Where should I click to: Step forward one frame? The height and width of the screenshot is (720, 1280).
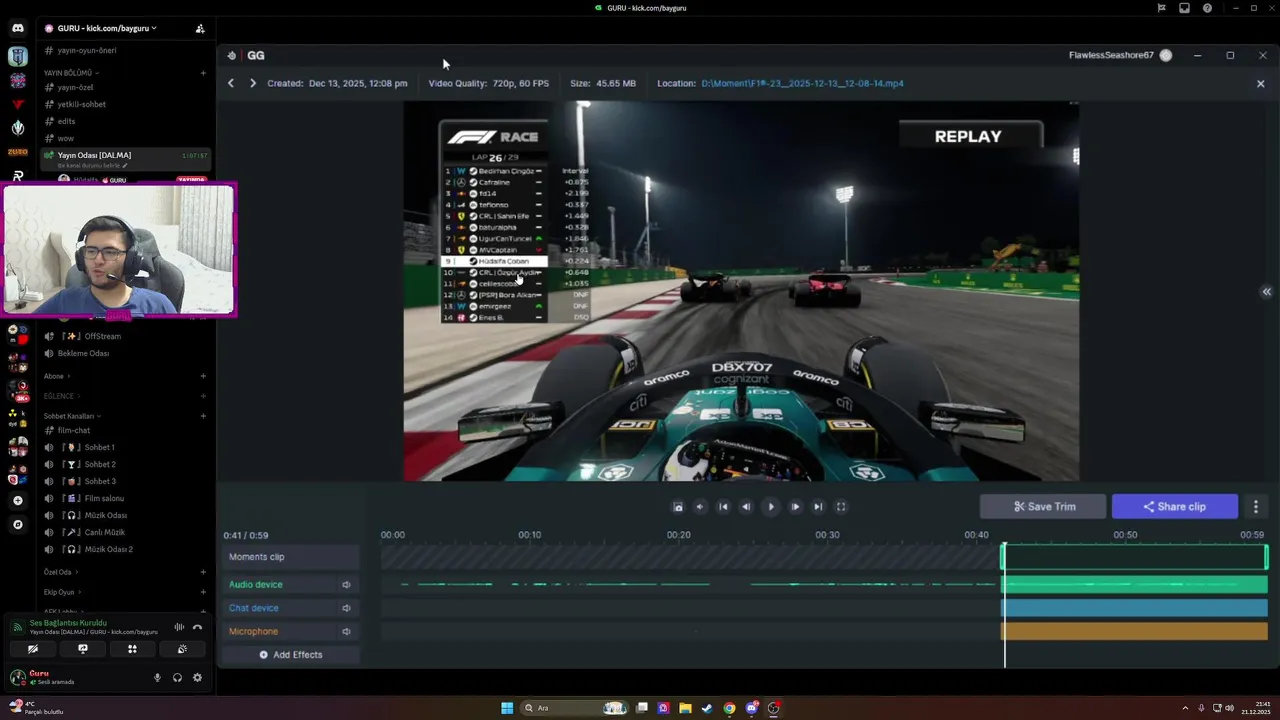795,507
